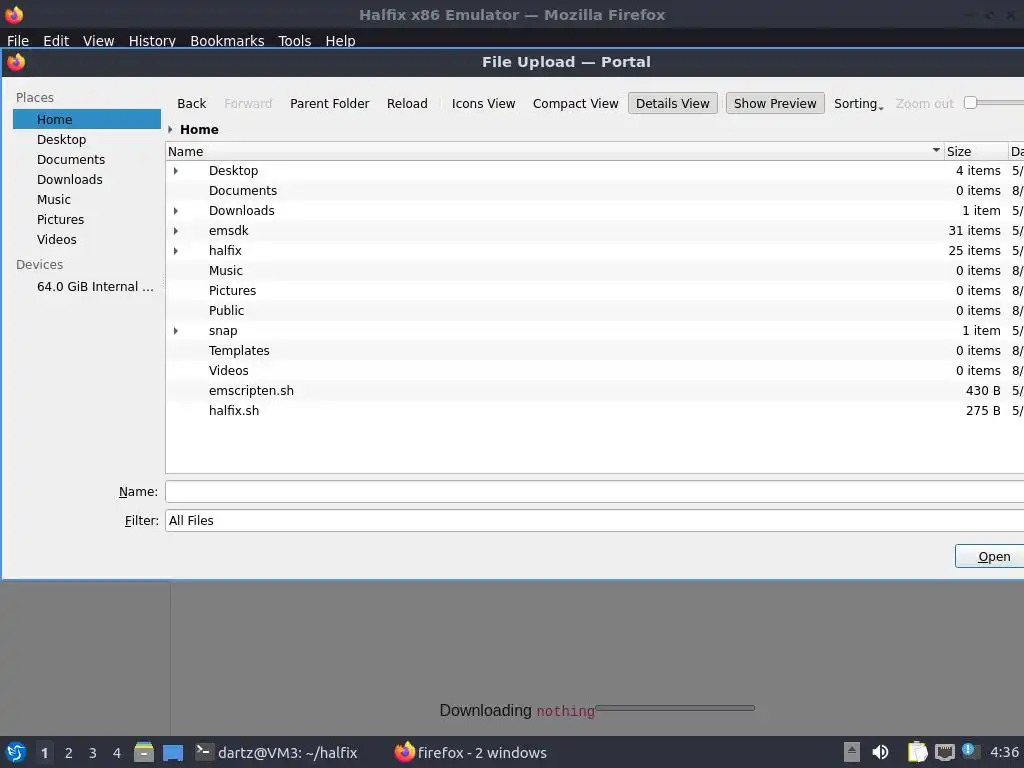Switch to workspace 2

click(69, 753)
